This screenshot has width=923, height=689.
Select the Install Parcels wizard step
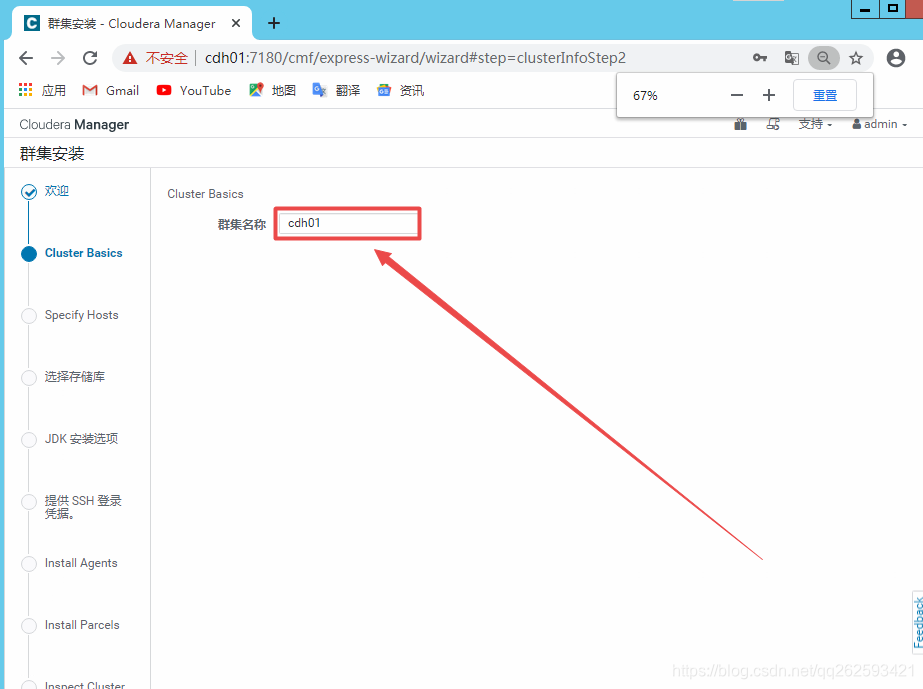click(82, 625)
